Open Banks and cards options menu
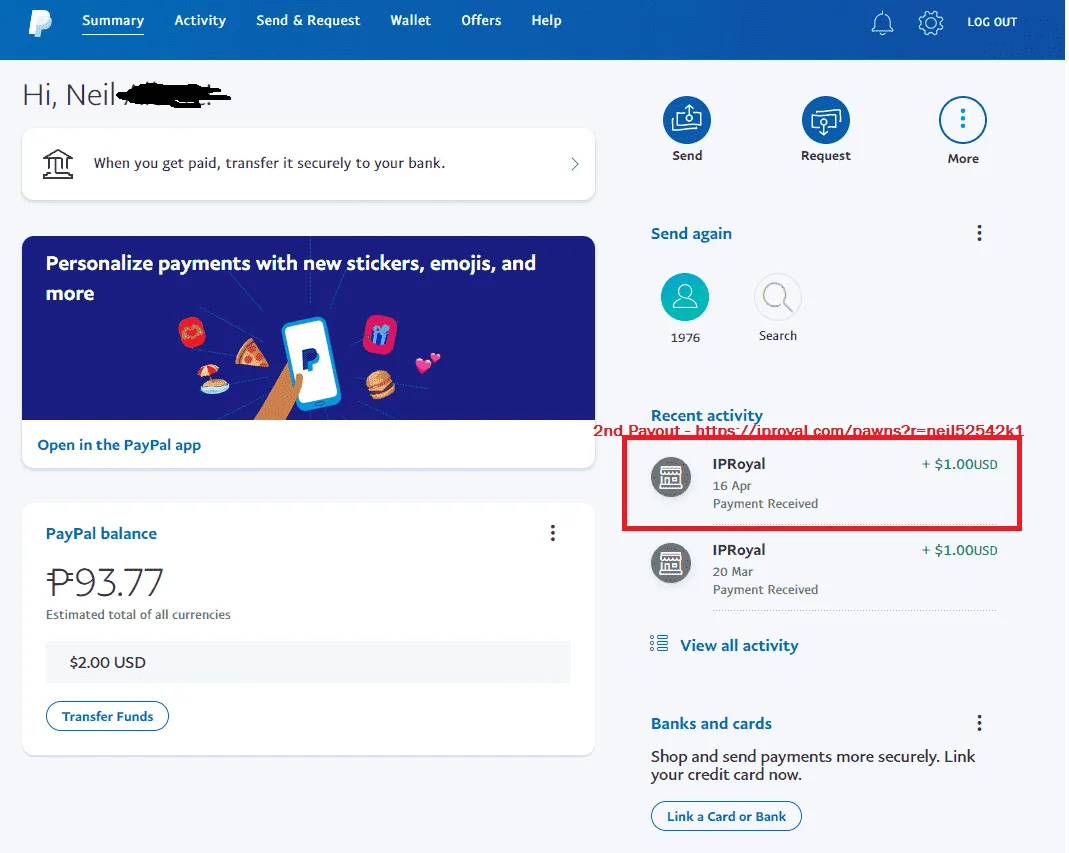The width and height of the screenshot is (1069, 853). click(979, 723)
